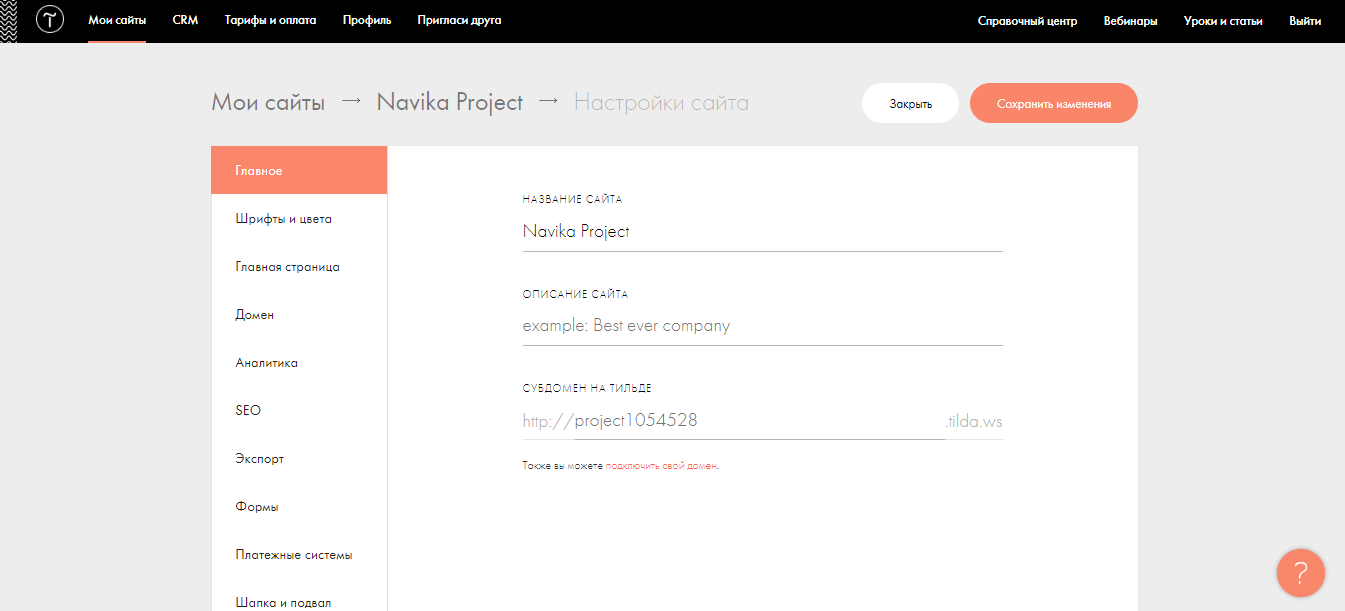The height and width of the screenshot is (611, 1345).
Task: Switch to the Домен settings tab
Action: pos(254,315)
